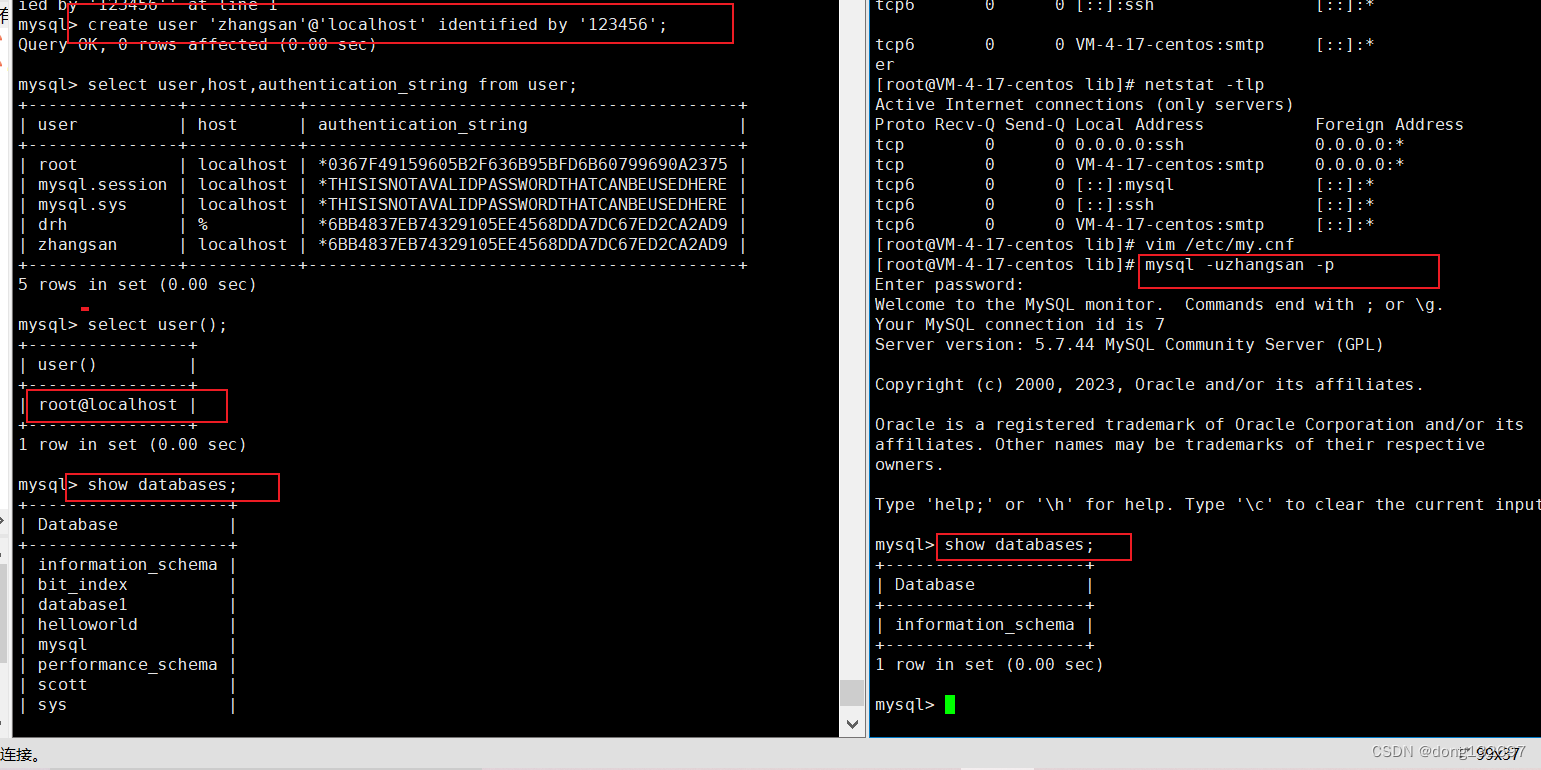Click the 'Copyright (c) 2000, 2023, Oracle' line
The image size is (1541, 770).
click(x=1149, y=385)
